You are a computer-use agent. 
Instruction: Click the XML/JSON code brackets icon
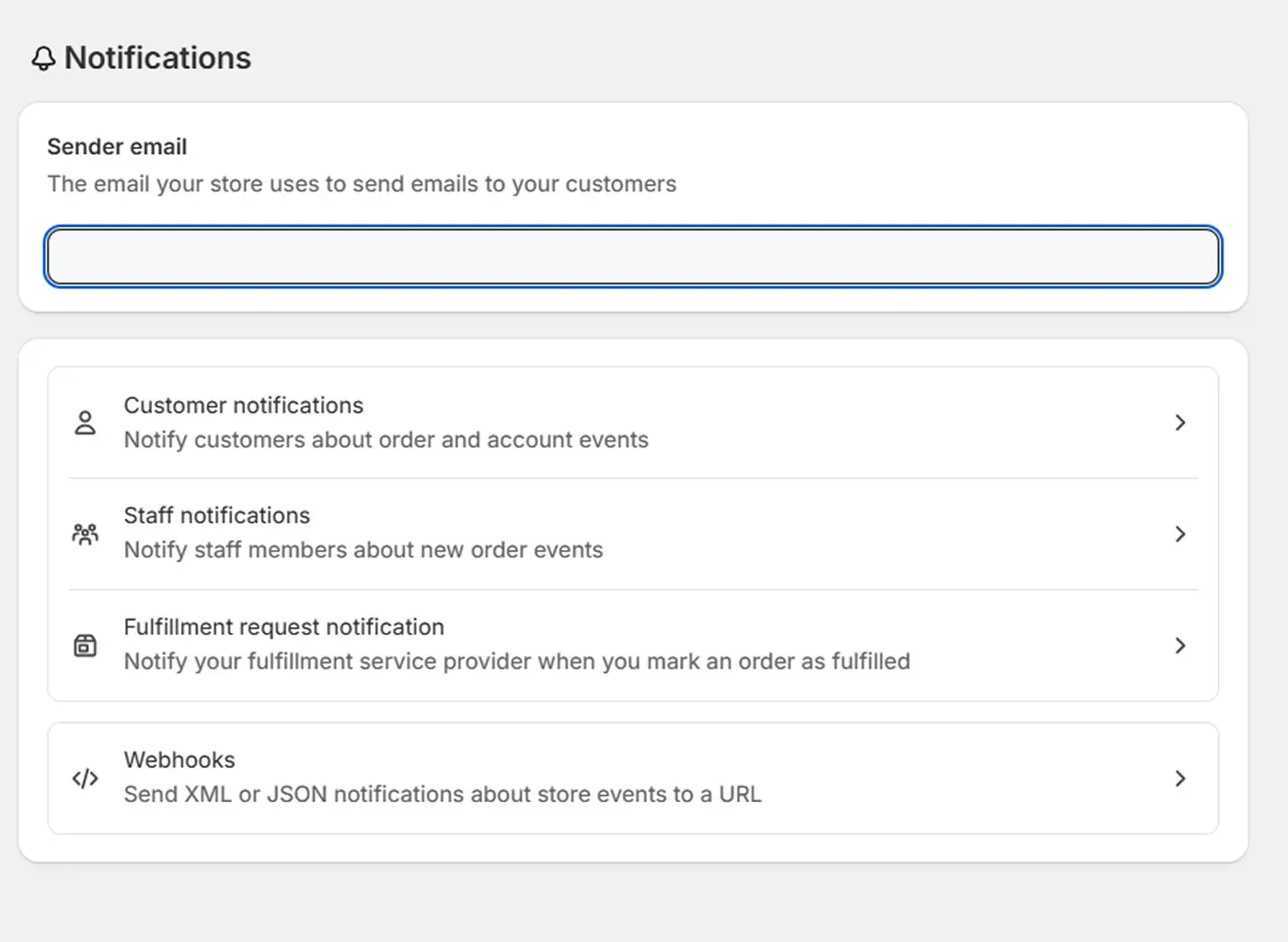(86, 778)
